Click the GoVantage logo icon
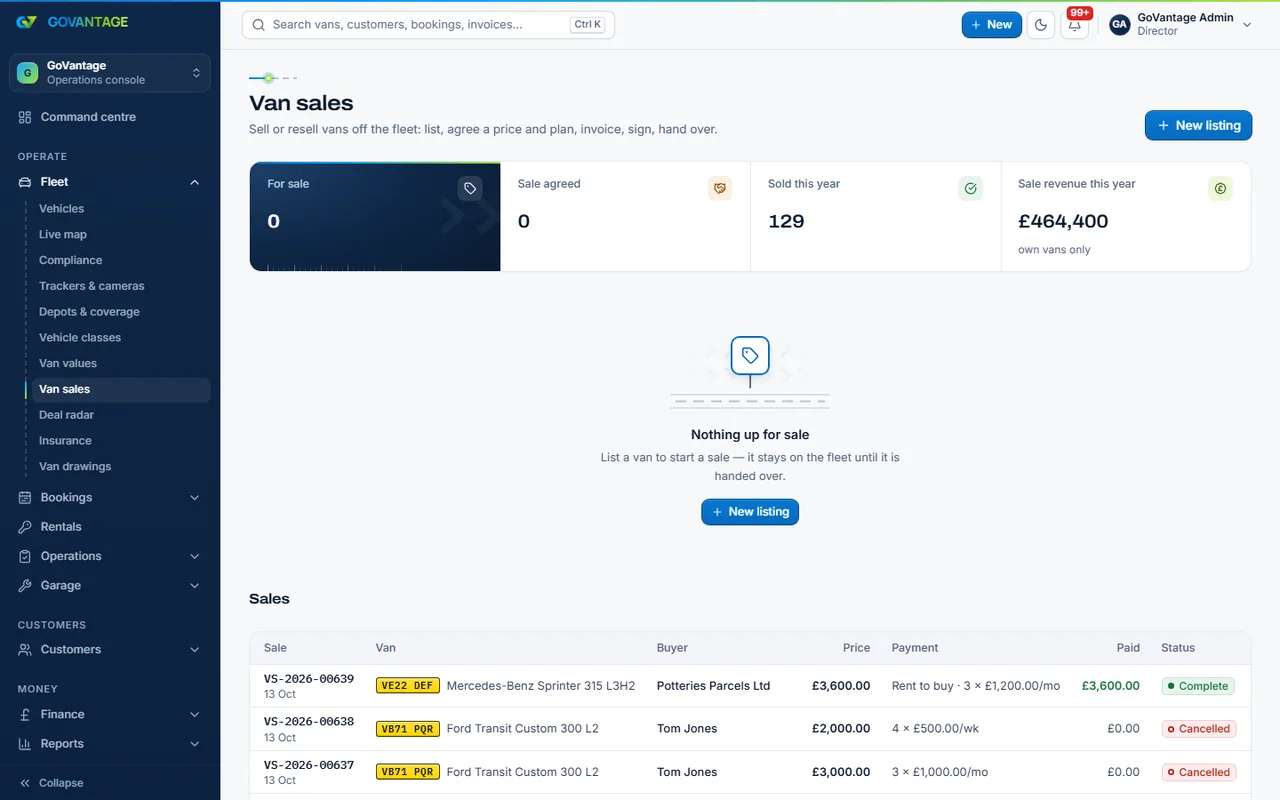 coord(27,22)
